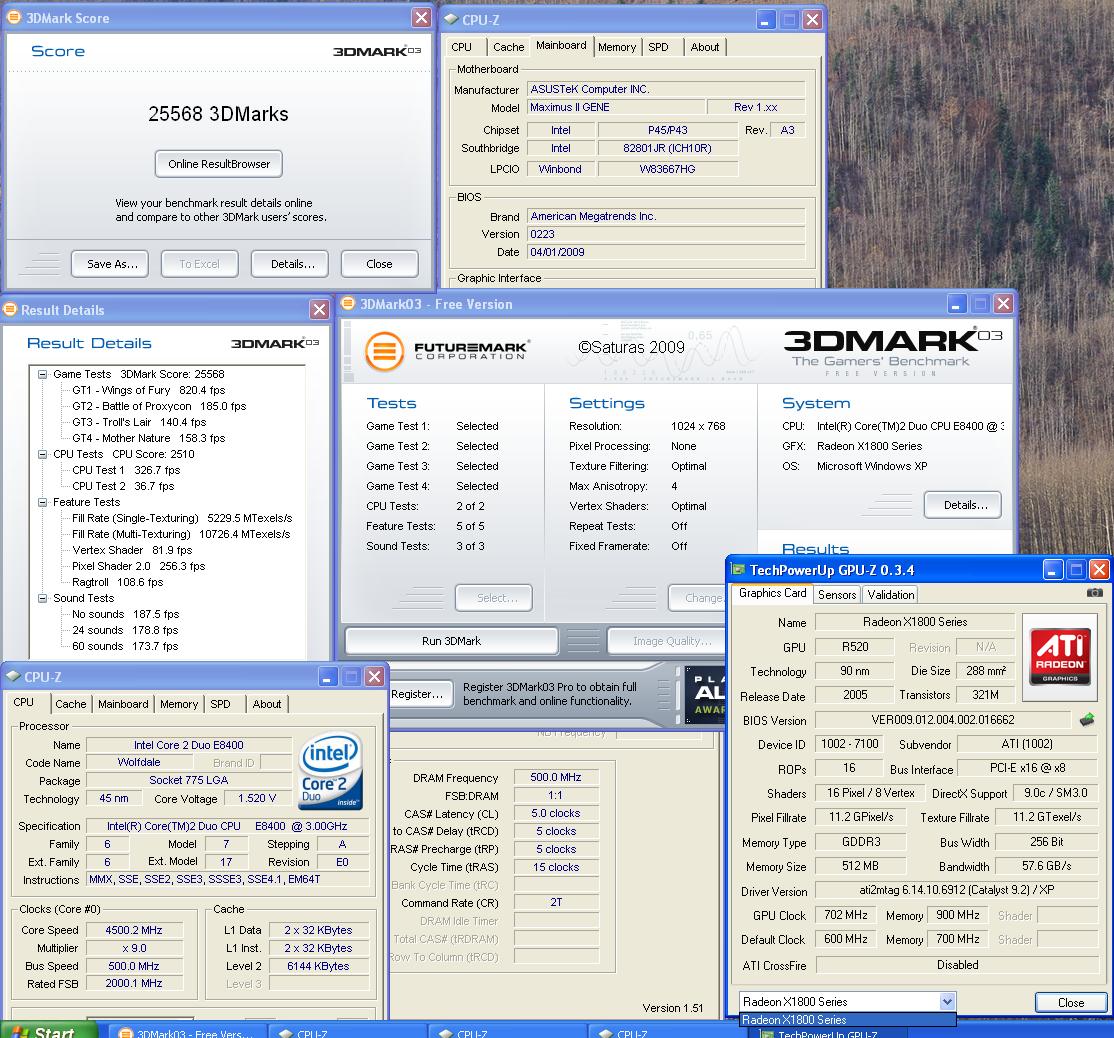This screenshot has height=1038, width=1114.
Task: Close the Result Details window
Action: 320,310
